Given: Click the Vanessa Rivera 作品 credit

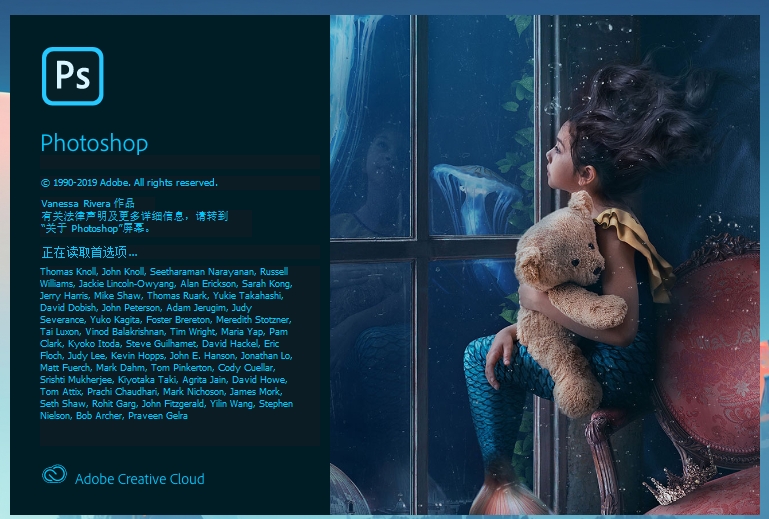Looking at the screenshot, I should click(88, 203).
